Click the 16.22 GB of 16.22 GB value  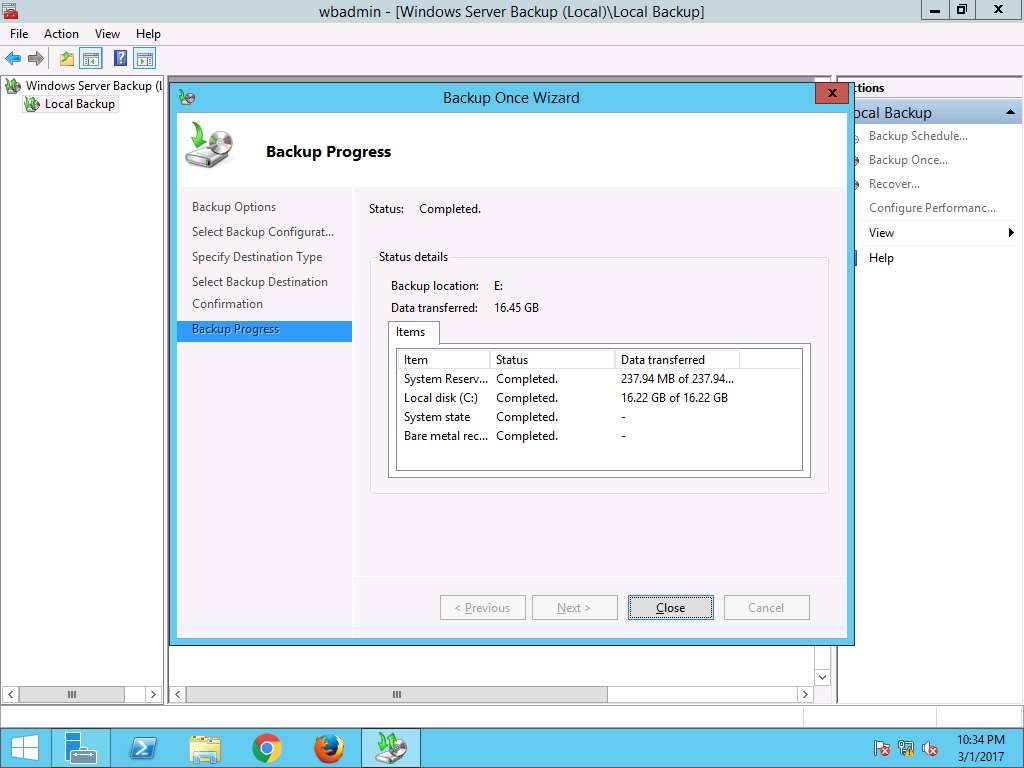[x=674, y=398]
